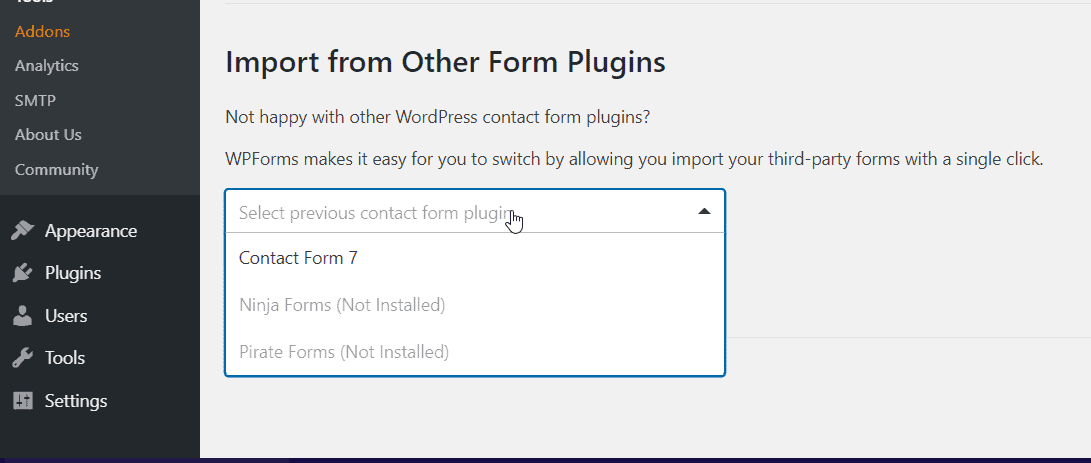
Task: Collapse the dropdown using the arrow
Action: click(704, 211)
